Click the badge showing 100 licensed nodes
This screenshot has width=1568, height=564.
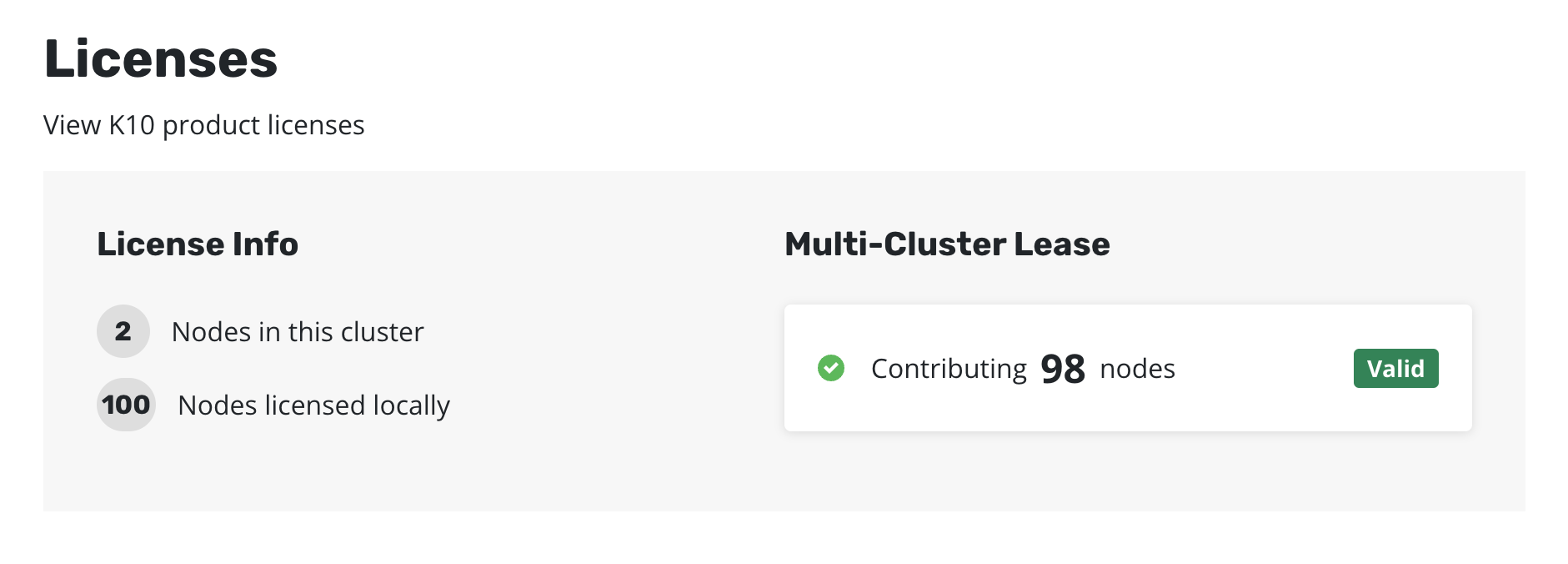click(126, 405)
